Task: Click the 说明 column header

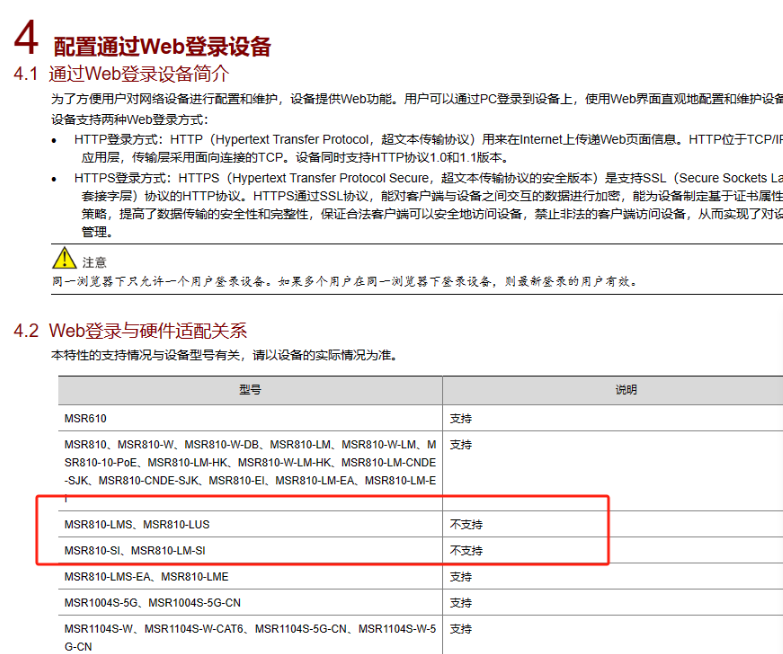Action: point(626,390)
